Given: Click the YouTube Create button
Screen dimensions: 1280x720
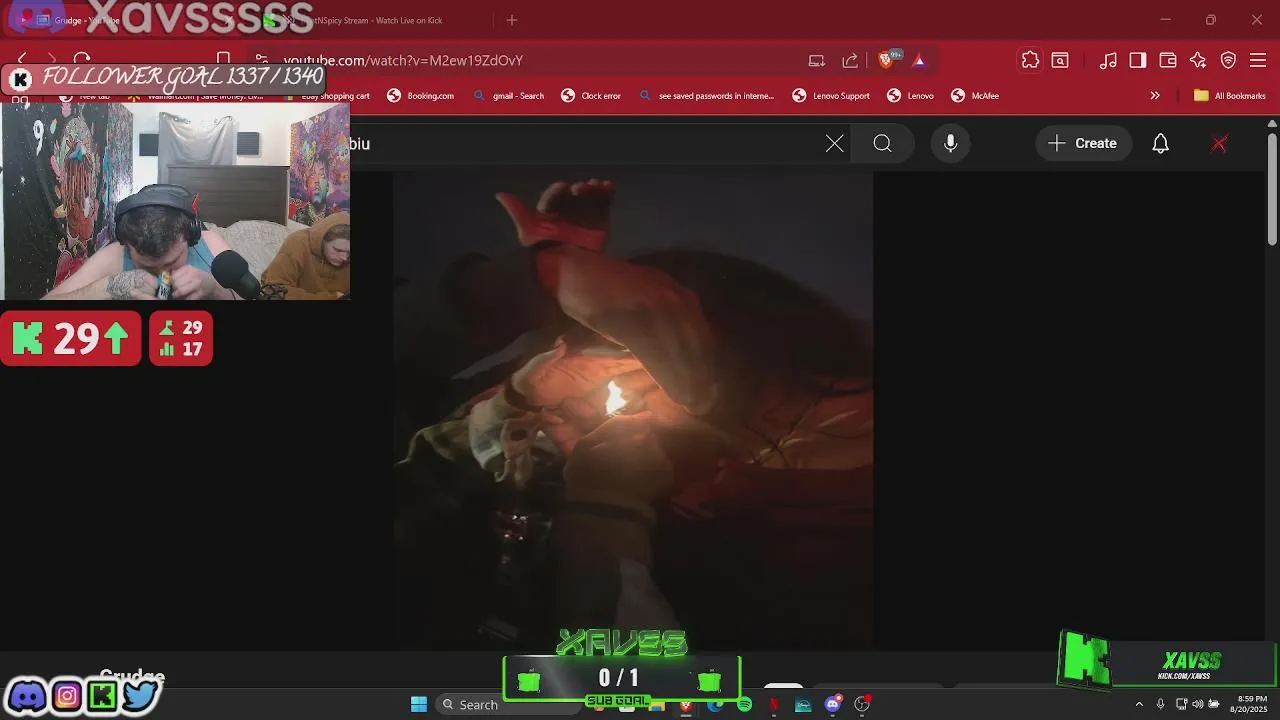Looking at the screenshot, I should pos(1083,143).
